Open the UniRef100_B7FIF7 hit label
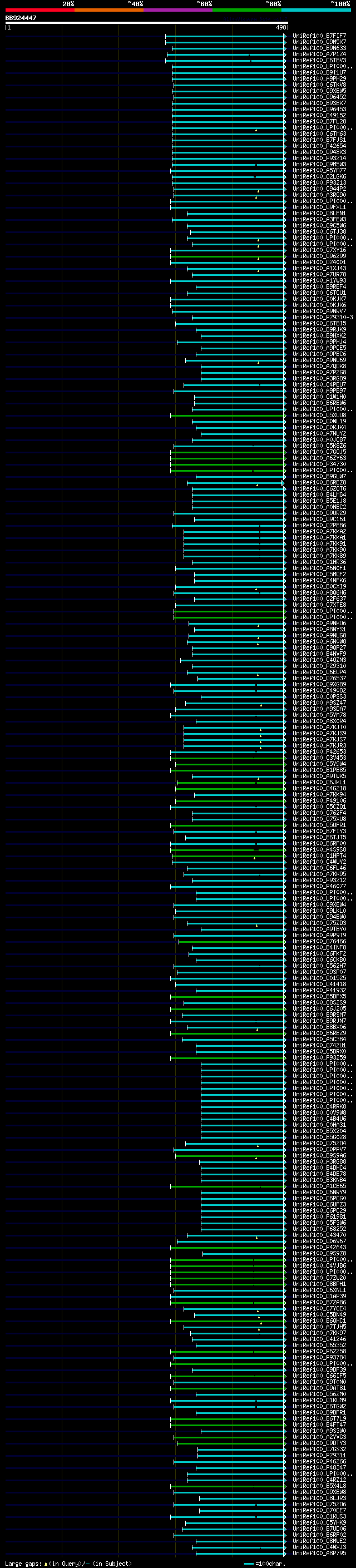 [x=319, y=36]
